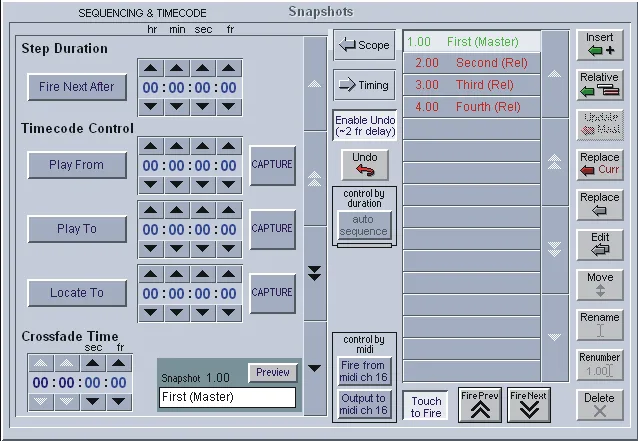Toggle Enable Undo (~2 fr delay)

click(x=365, y=125)
